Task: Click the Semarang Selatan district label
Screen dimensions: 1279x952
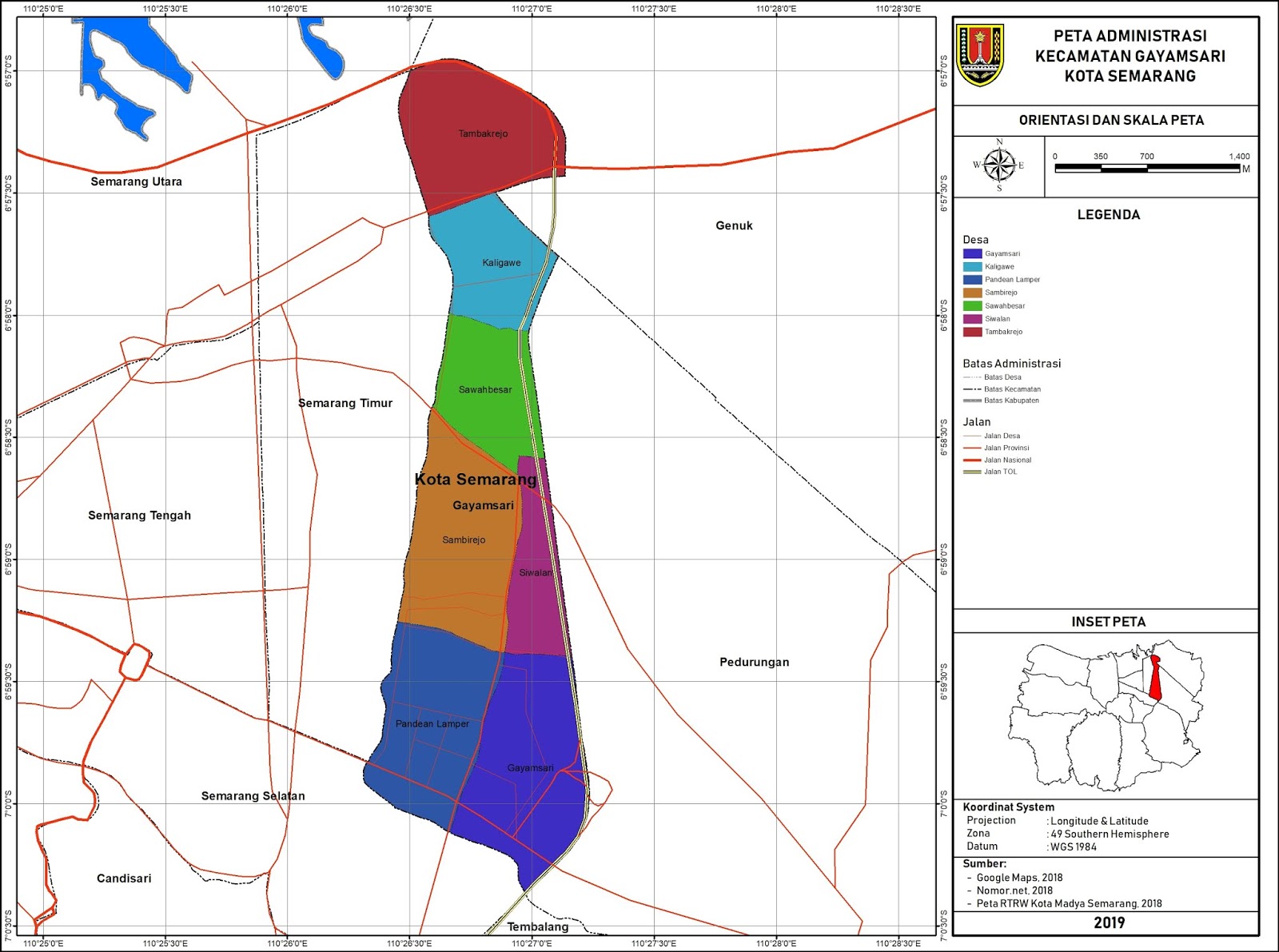Action: (253, 795)
